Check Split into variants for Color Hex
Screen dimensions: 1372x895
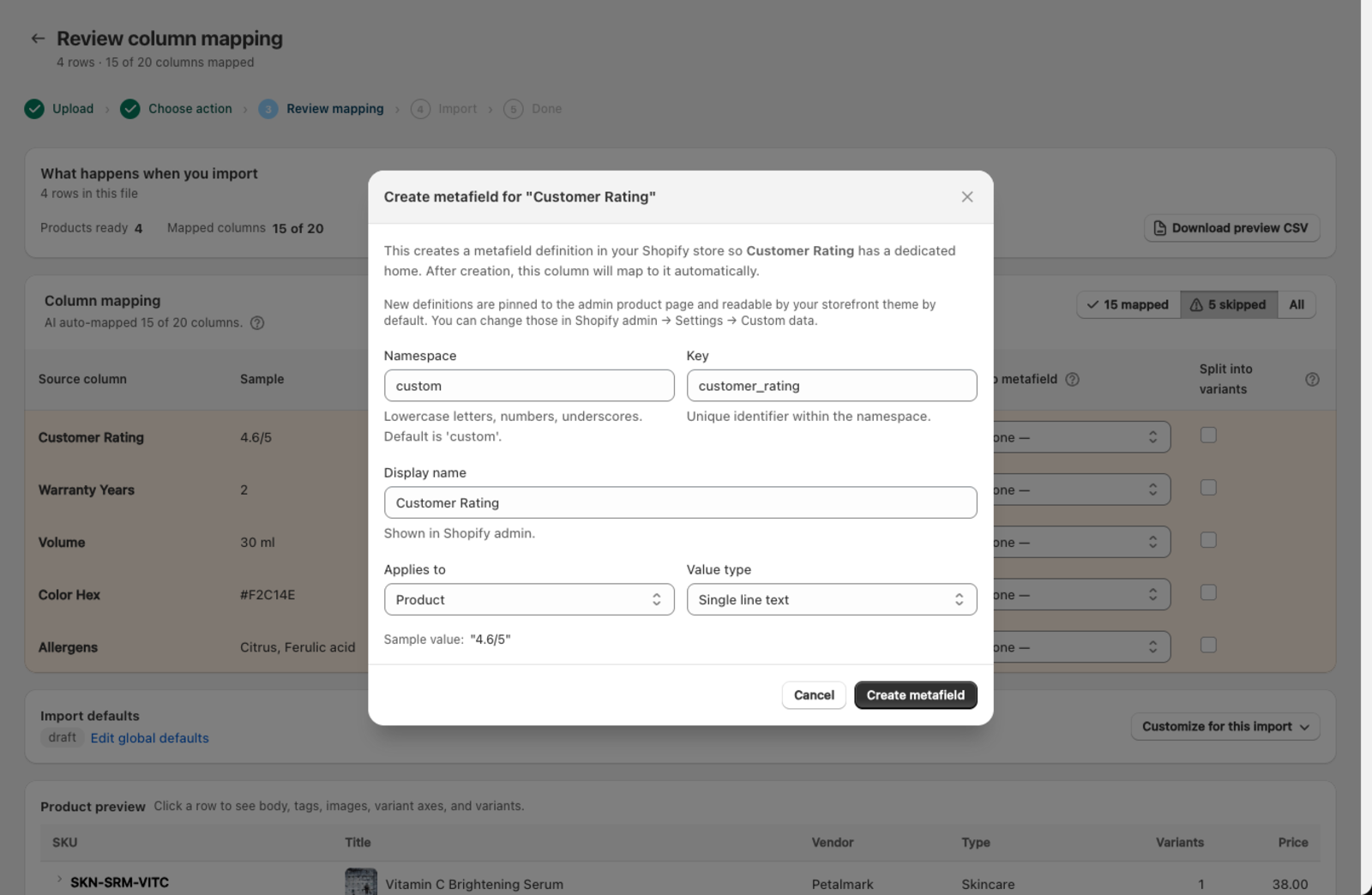1208,592
